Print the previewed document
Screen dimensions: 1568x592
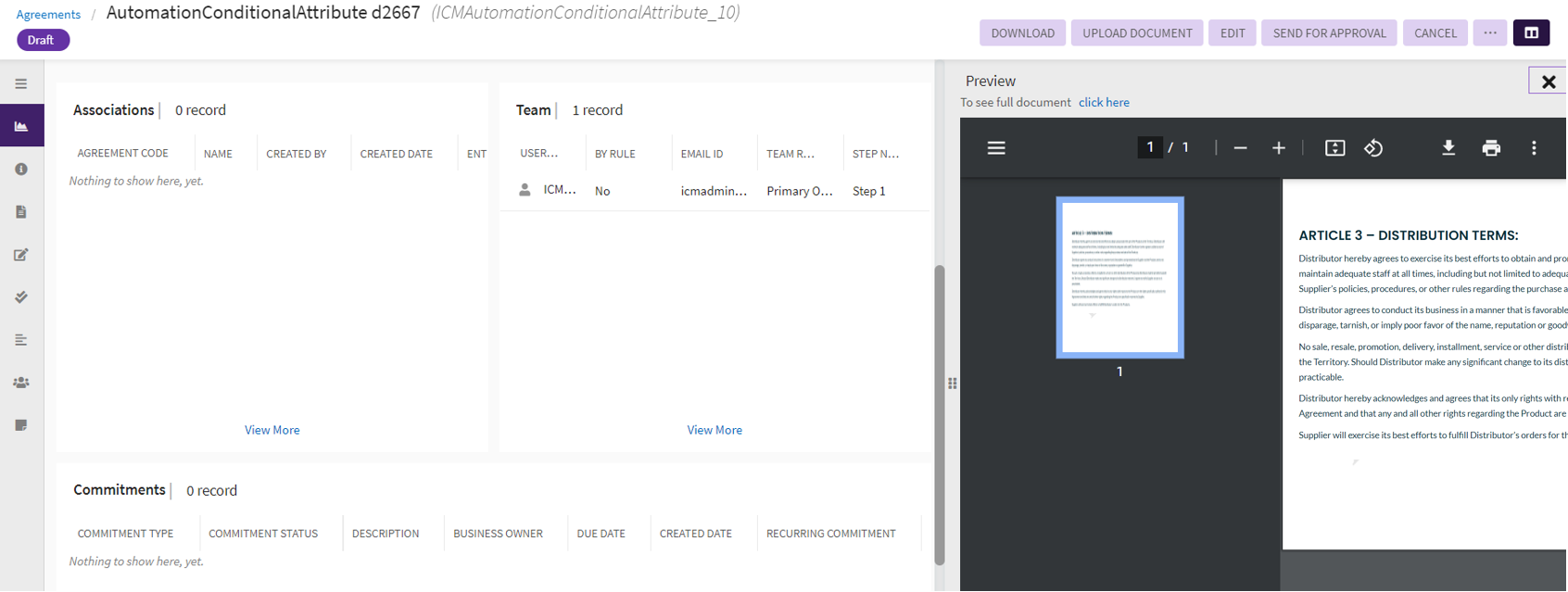pyautogui.click(x=1491, y=148)
